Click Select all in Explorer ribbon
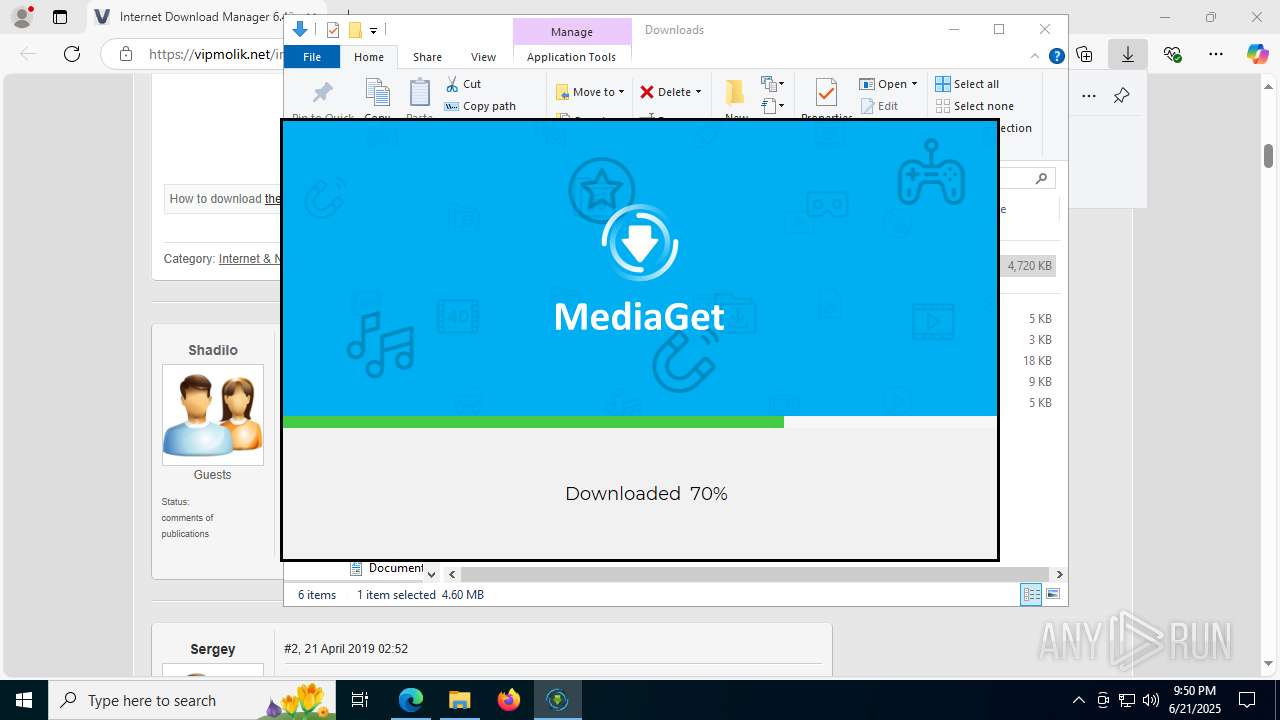Viewport: 1280px width, 720px height. point(967,84)
